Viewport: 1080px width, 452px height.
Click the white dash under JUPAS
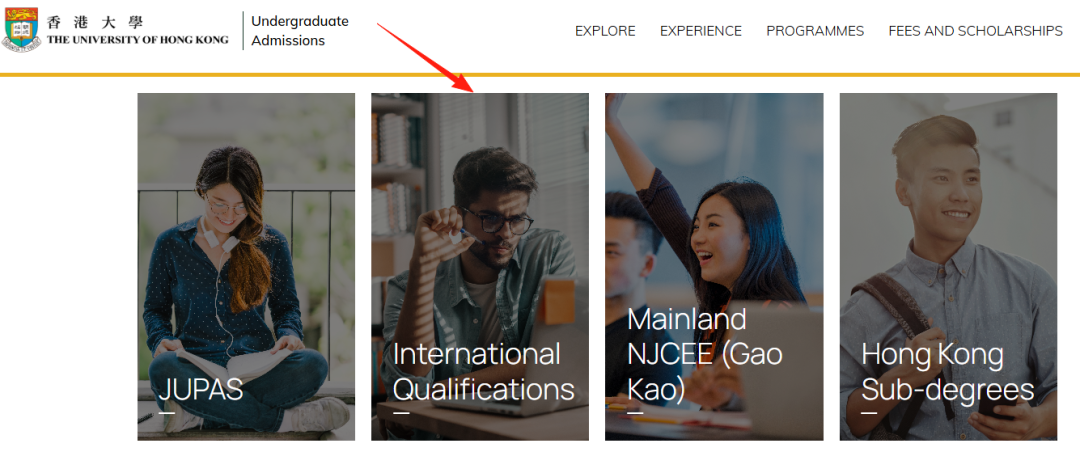[x=167, y=412]
